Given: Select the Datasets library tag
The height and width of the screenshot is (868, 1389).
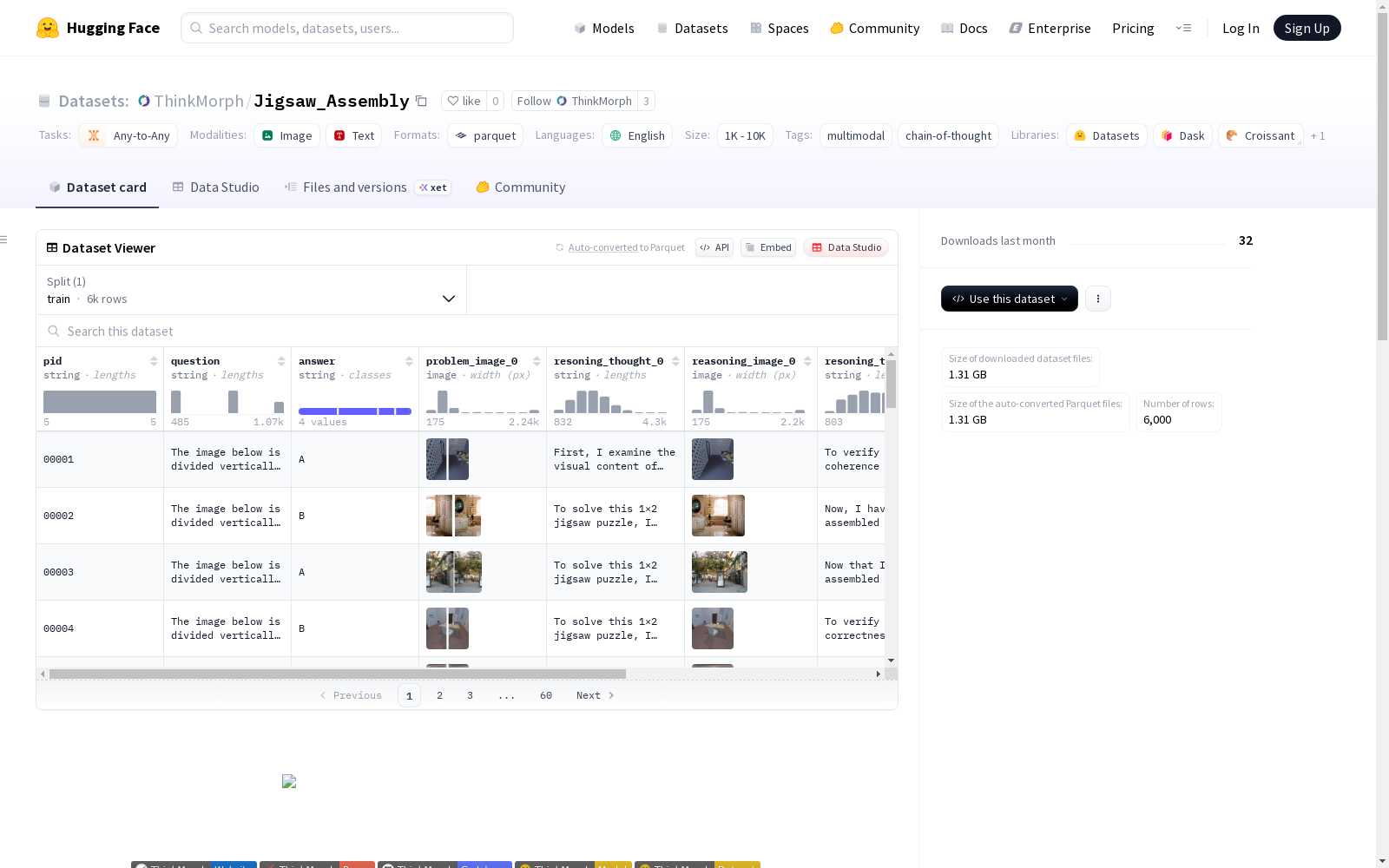Looking at the screenshot, I should coord(1107,135).
